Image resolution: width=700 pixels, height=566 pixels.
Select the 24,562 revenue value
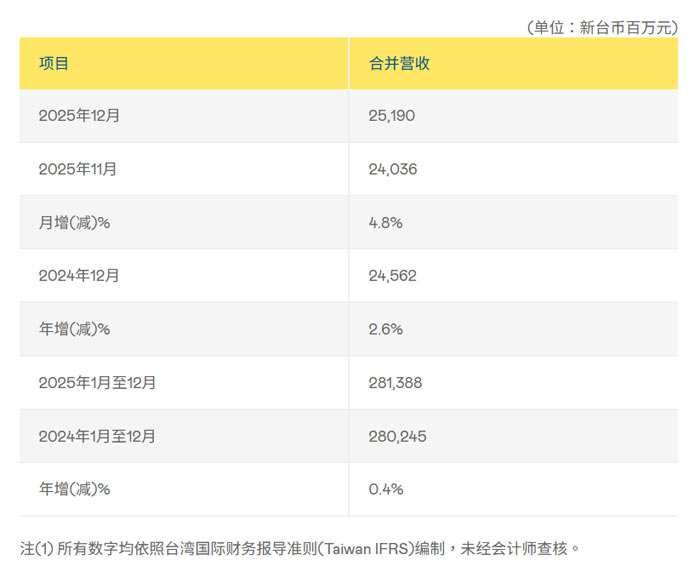[393, 276]
